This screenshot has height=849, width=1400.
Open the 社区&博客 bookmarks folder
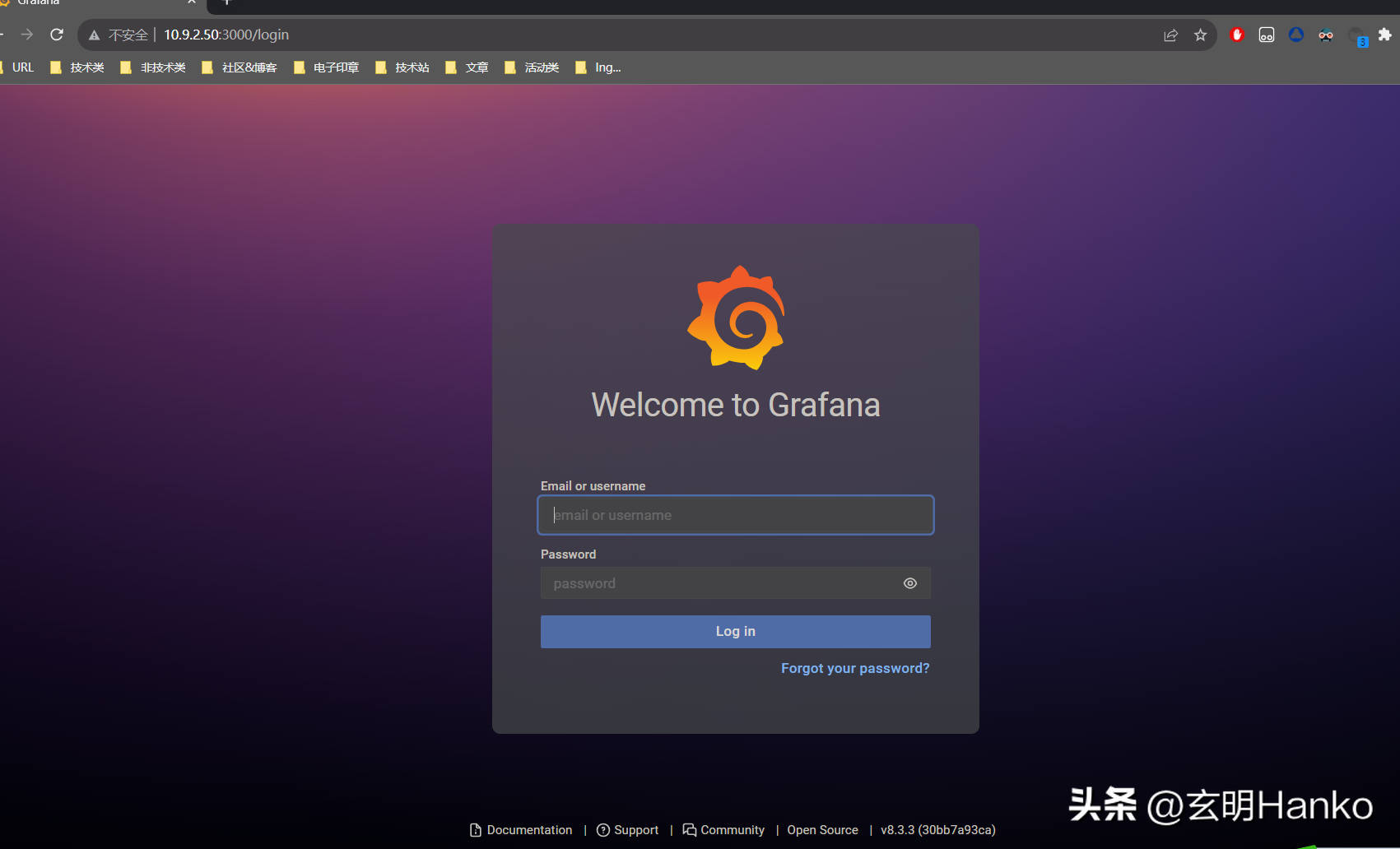[240, 67]
